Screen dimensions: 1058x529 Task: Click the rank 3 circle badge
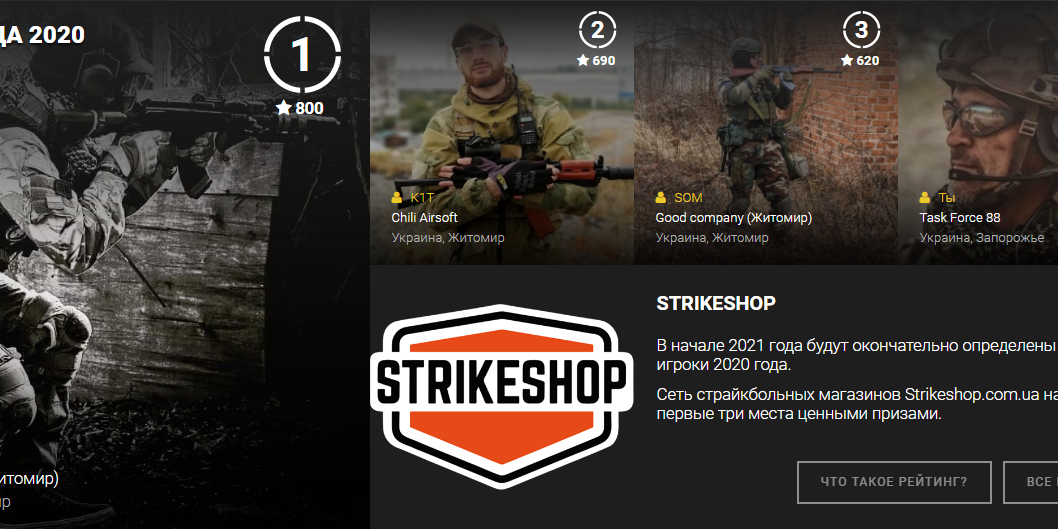pos(861,31)
